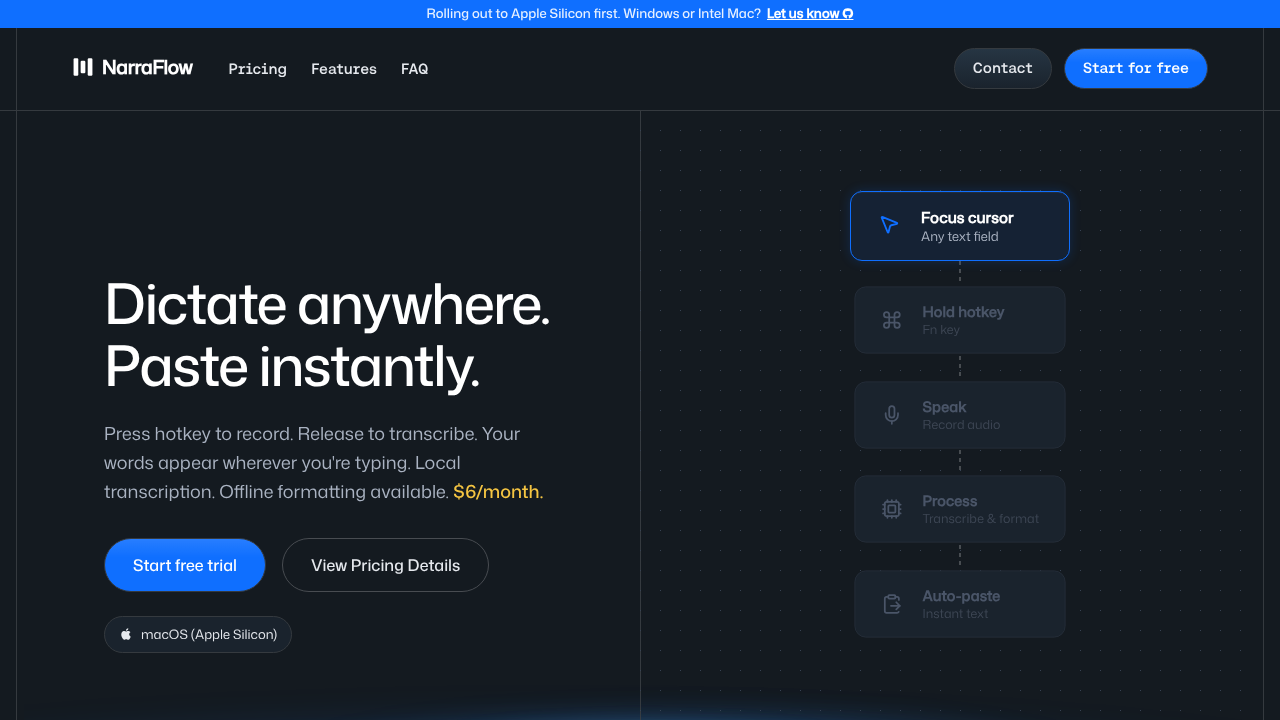The height and width of the screenshot is (720, 1280).
Task: Click the Start for free button
Action: 1136,68
